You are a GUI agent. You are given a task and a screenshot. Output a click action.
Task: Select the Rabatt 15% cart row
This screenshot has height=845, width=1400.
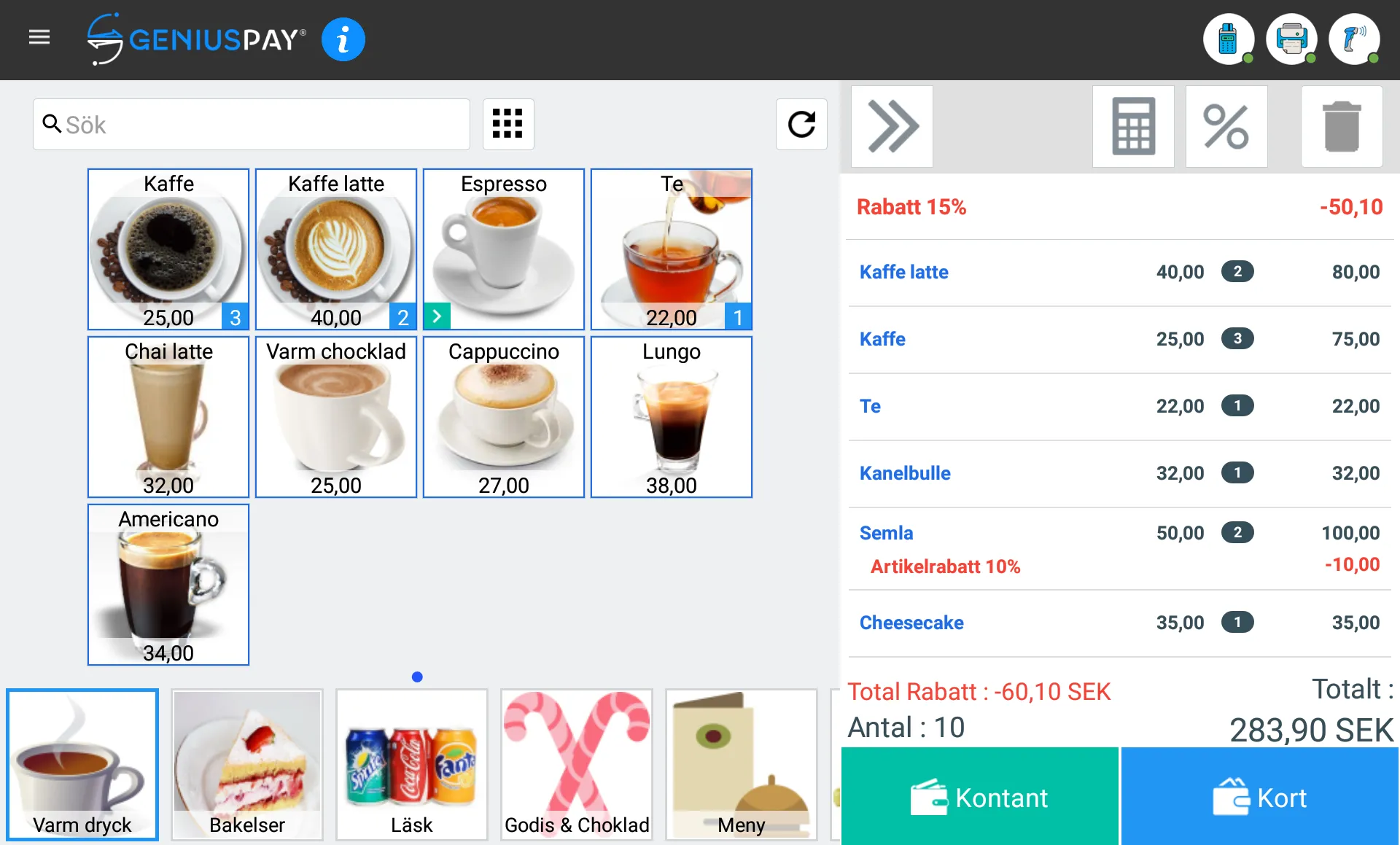pyautogui.click(x=1120, y=207)
